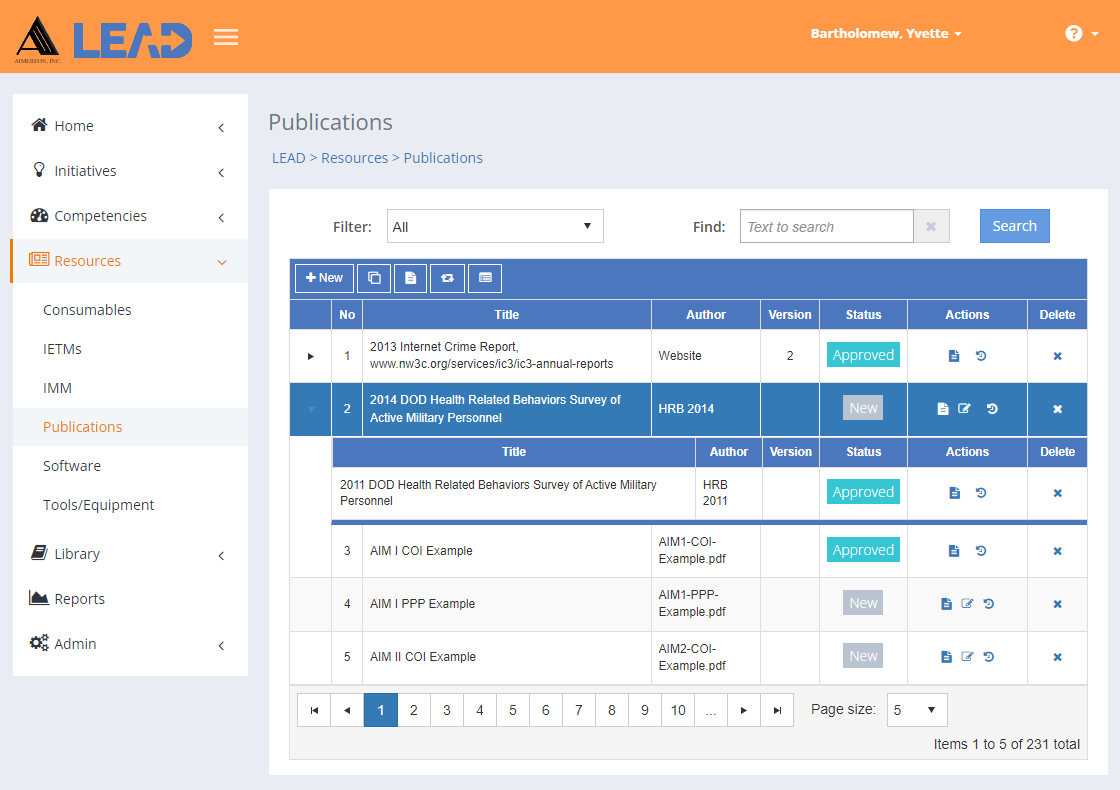This screenshot has height=790, width=1120.
Task: Click the document icon for AIM II COI Example
Action: coord(946,657)
